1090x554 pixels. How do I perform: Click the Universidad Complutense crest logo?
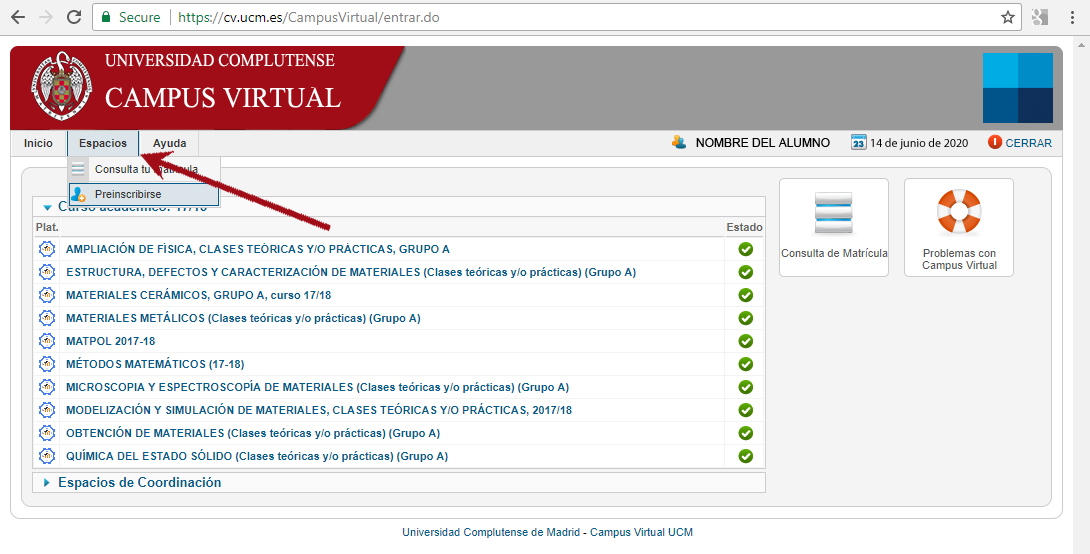point(61,86)
